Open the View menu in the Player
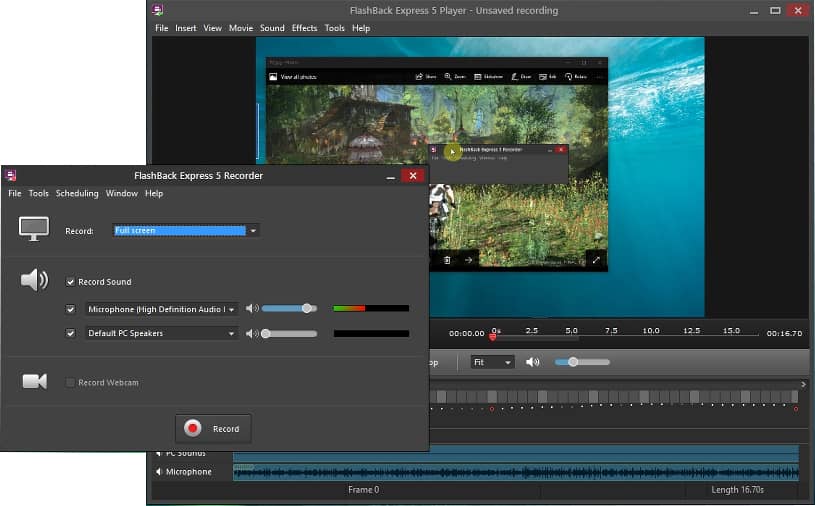The height and width of the screenshot is (506, 815). click(x=212, y=28)
